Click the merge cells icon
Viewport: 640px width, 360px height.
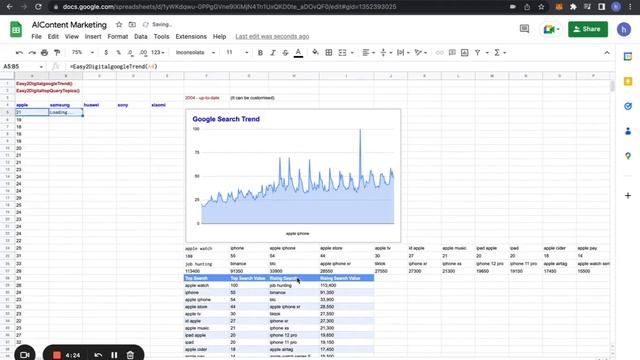(342, 53)
